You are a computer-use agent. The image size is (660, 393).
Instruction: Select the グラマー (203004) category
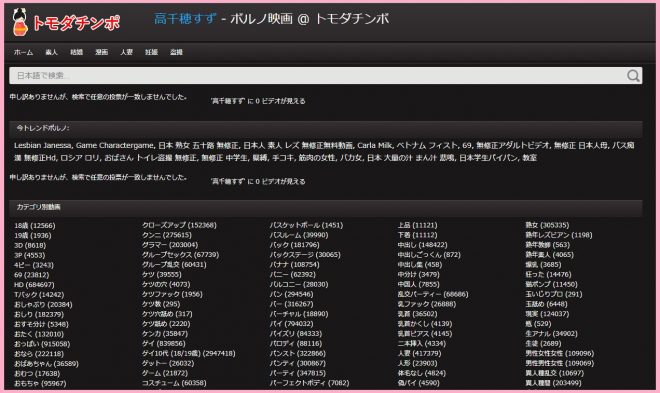coord(170,245)
